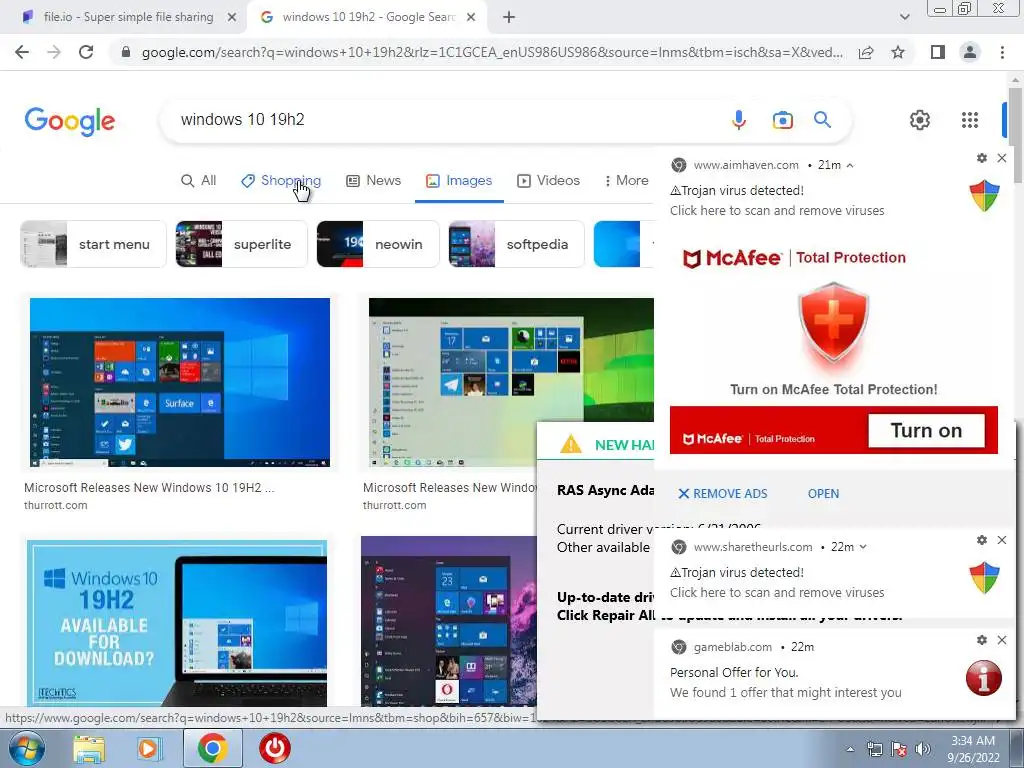Open a new browser tab
This screenshot has width=1024, height=768.
tap(509, 18)
